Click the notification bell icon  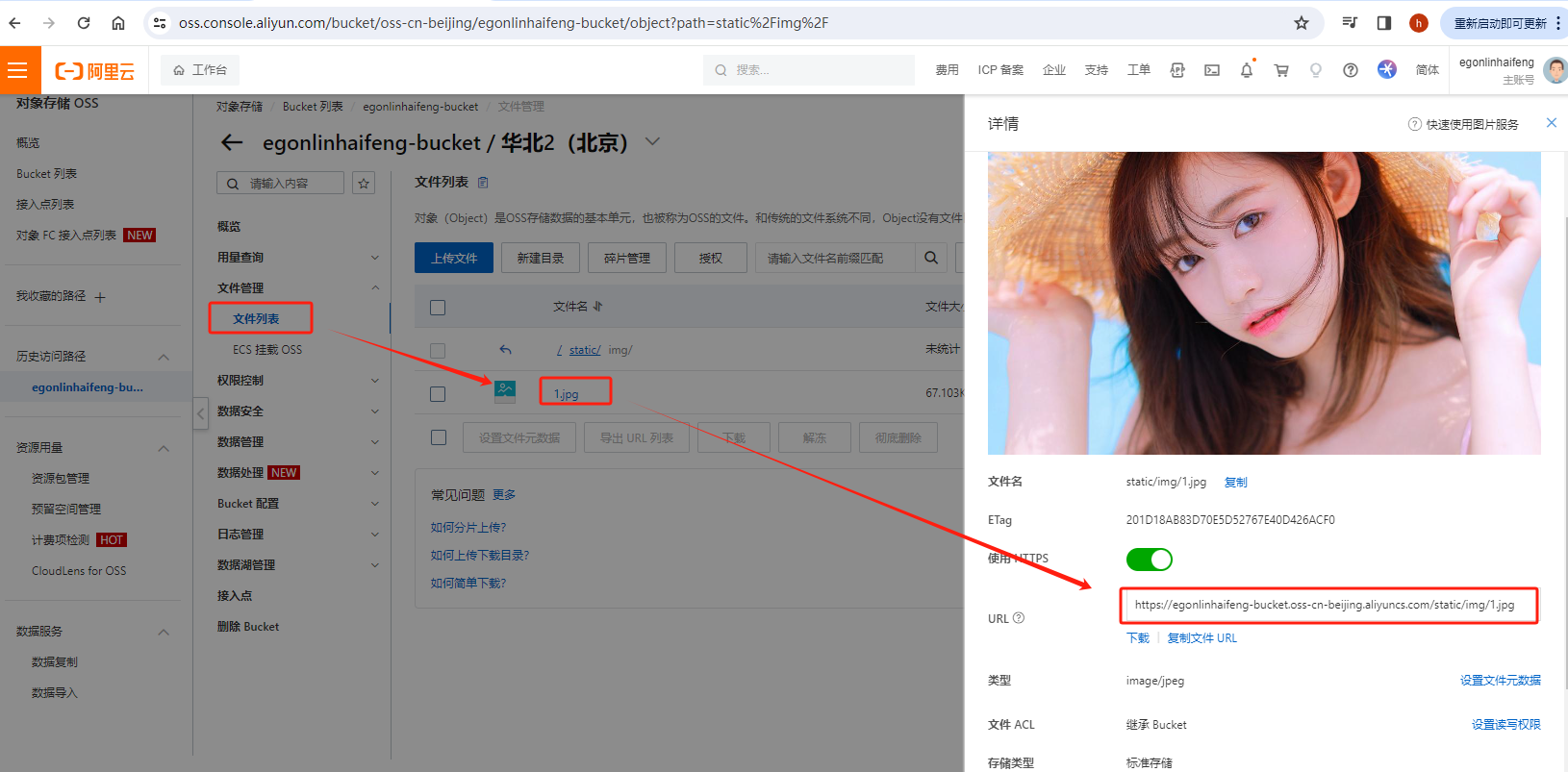(1247, 70)
